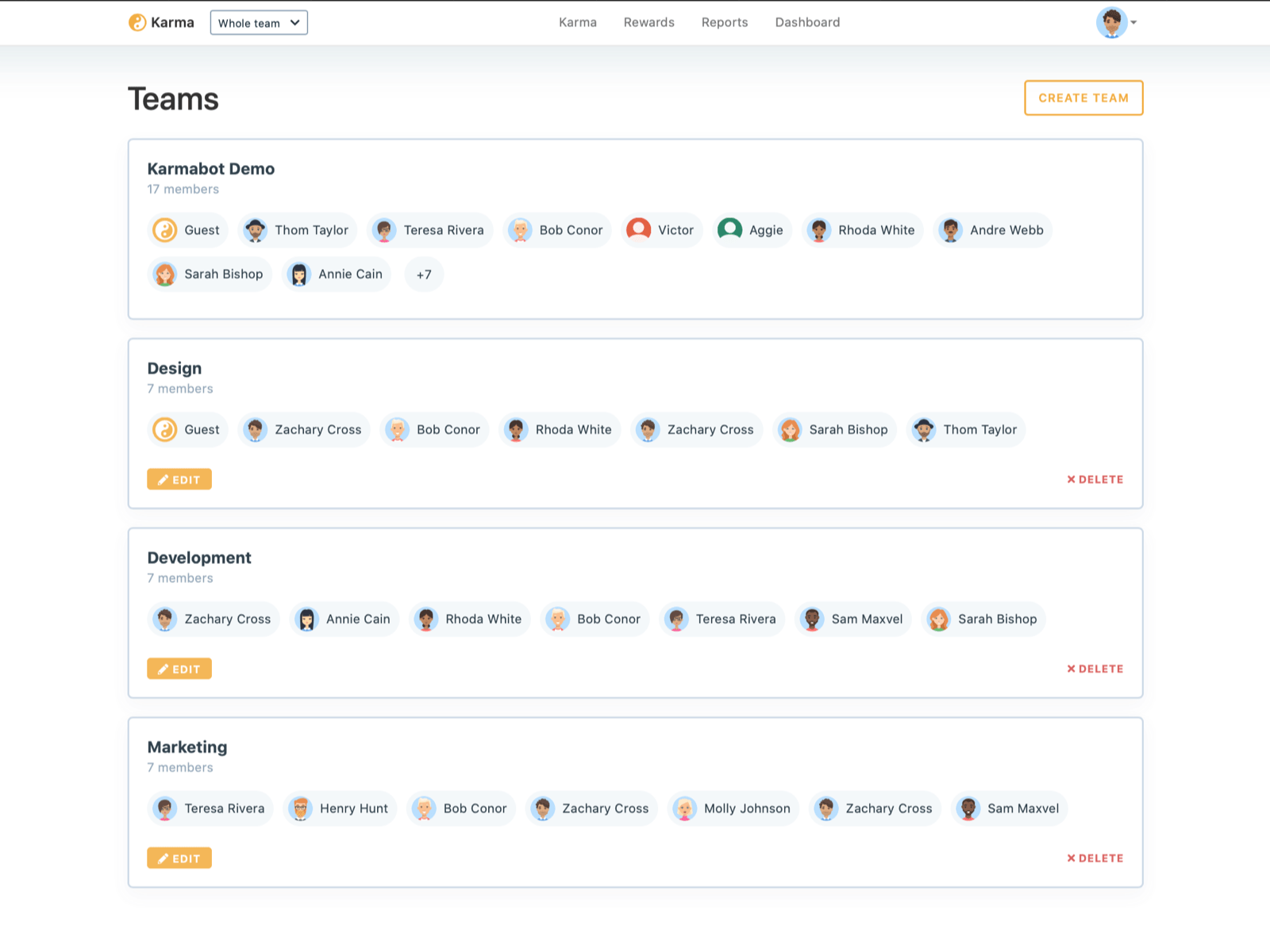
Task: Open the Whole team dropdown
Action: [259, 23]
